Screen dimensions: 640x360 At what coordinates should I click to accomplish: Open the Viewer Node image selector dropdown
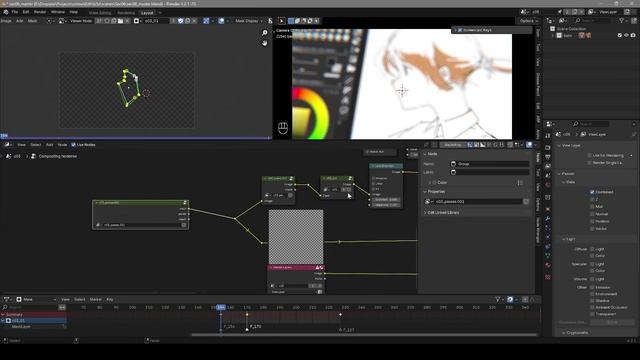coord(62,21)
